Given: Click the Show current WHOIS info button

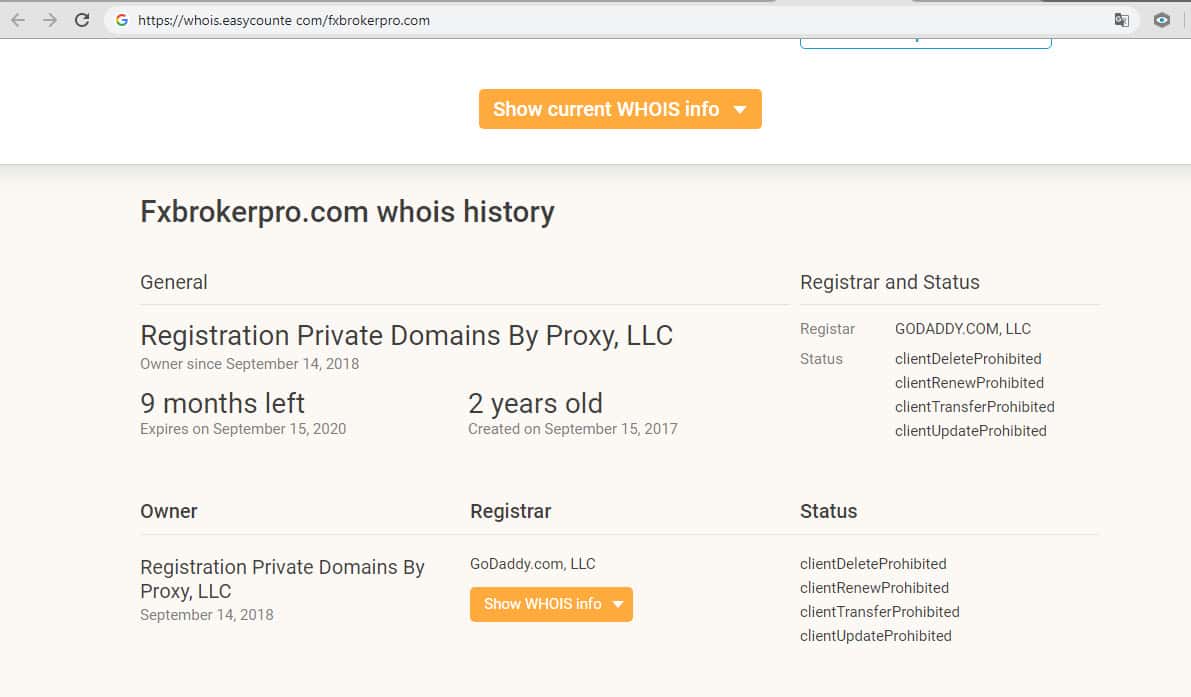Looking at the screenshot, I should coord(606,109).
